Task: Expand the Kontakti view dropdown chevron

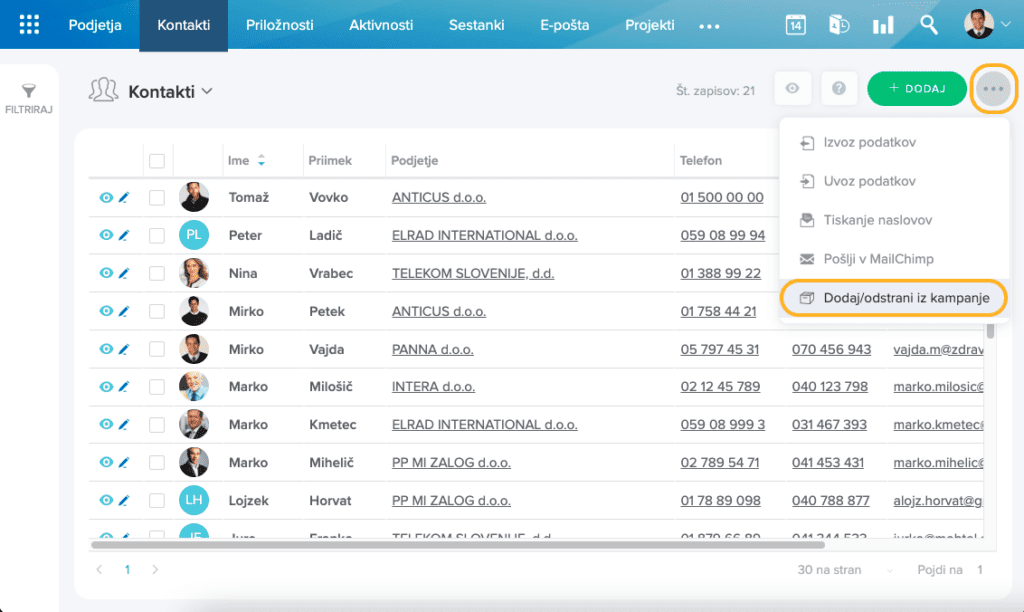Action: point(207,91)
